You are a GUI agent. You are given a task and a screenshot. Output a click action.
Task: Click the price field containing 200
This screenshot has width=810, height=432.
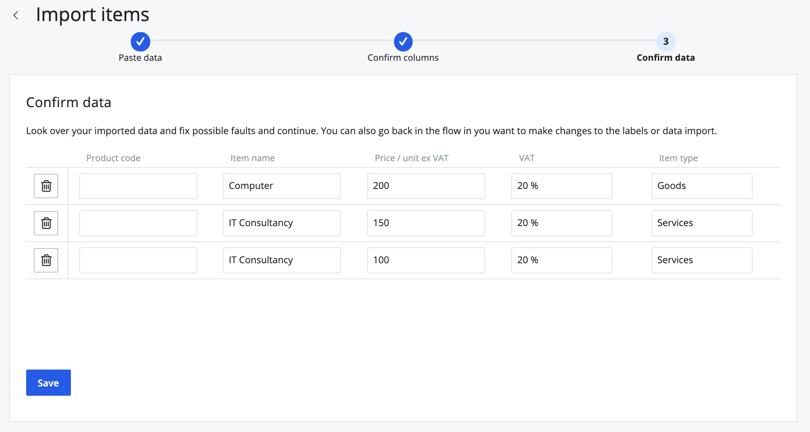425,186
